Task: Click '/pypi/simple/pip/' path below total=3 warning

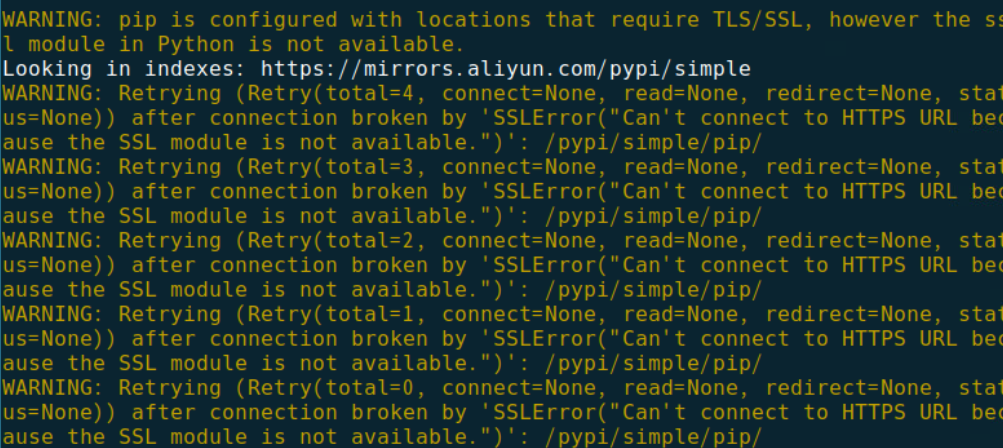Action: (653, 216)
